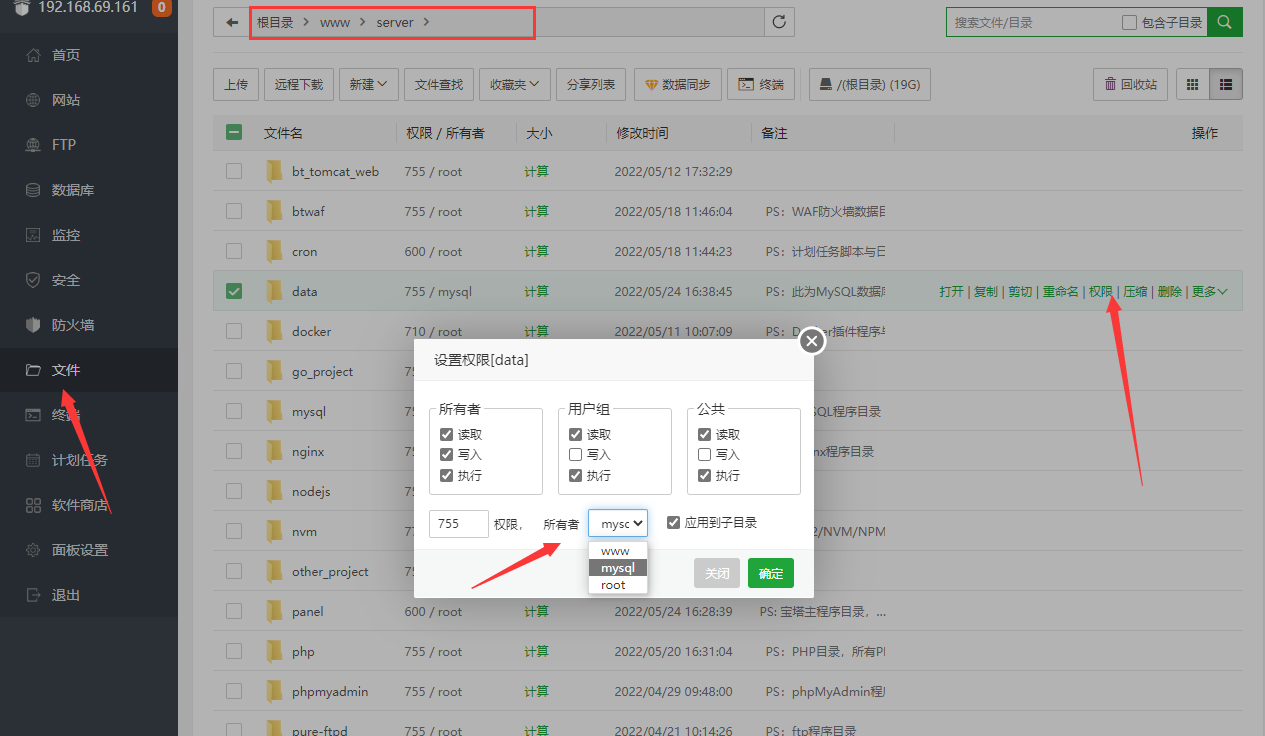Click the green 确定 button

click(770, 573)
